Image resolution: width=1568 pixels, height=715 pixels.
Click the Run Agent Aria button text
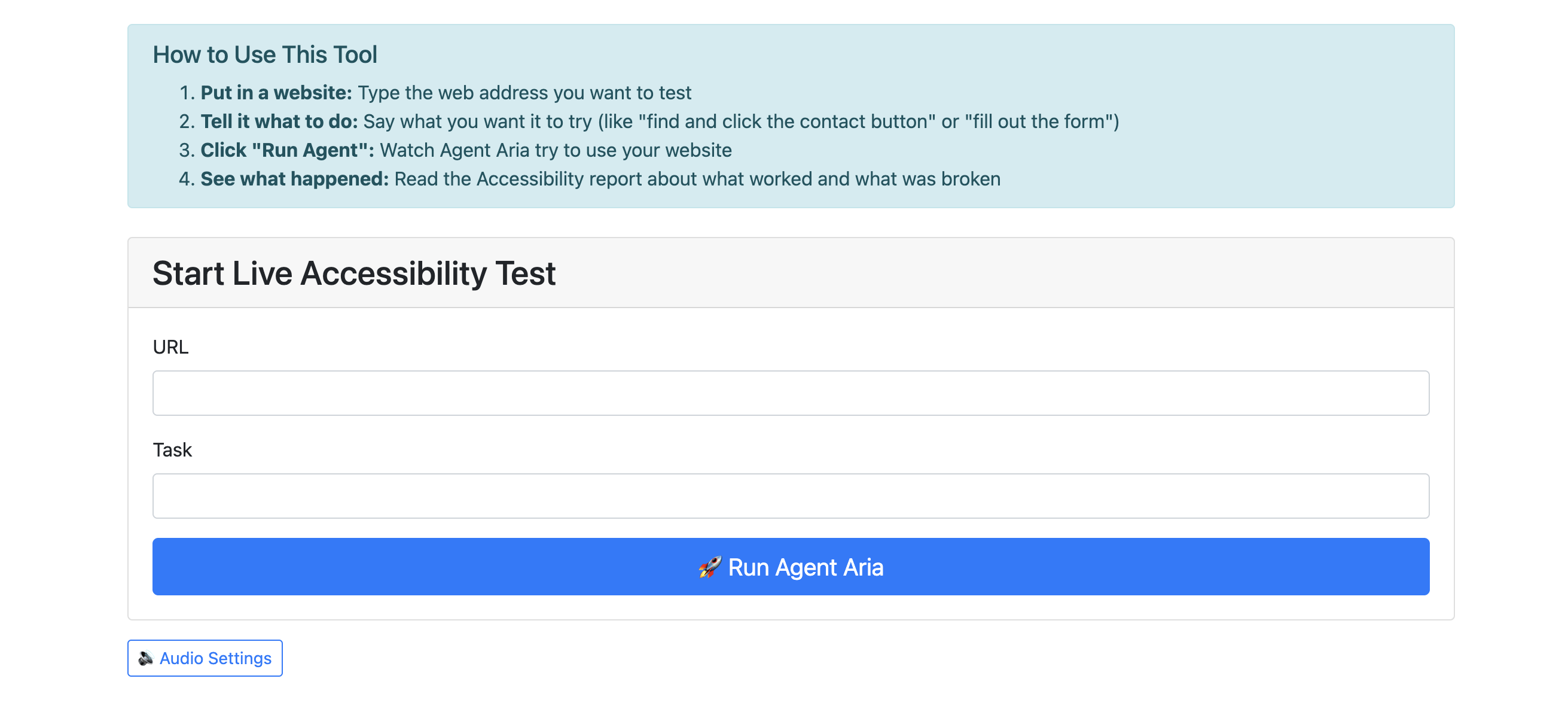click(x=806, y=567)
